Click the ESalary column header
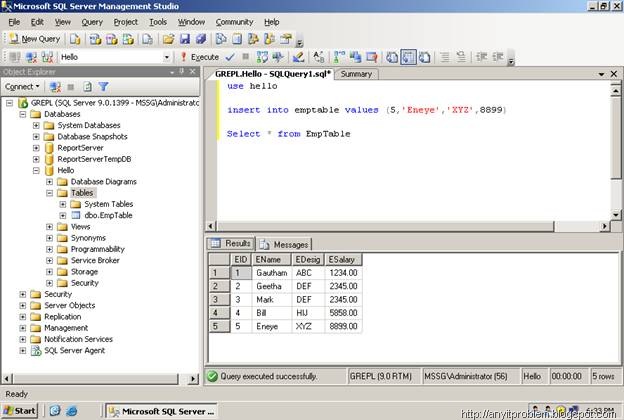 tap(343, 260)
